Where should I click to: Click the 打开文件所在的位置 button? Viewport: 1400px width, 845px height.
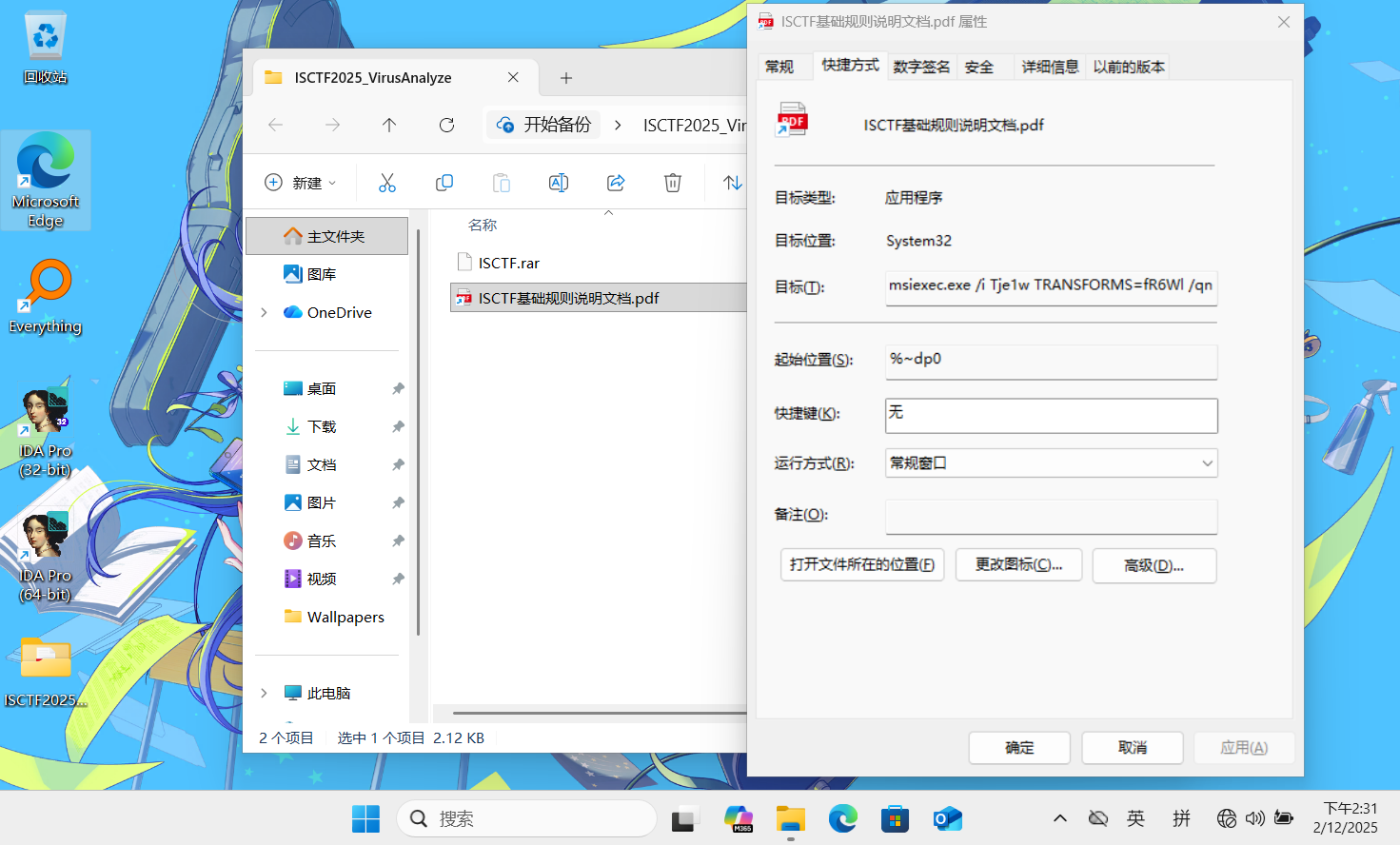tap(862, 565)
